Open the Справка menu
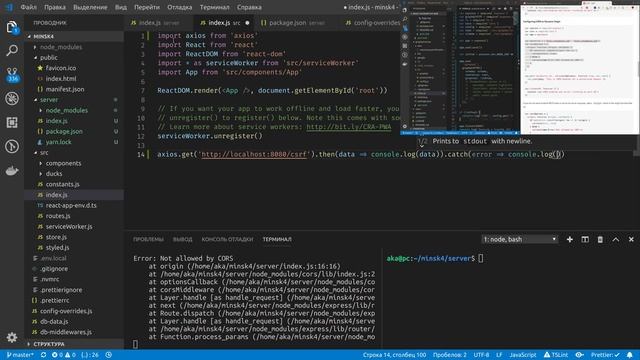Image resolution: width=640 pixels, height=360 pixels. click(249, 7)
